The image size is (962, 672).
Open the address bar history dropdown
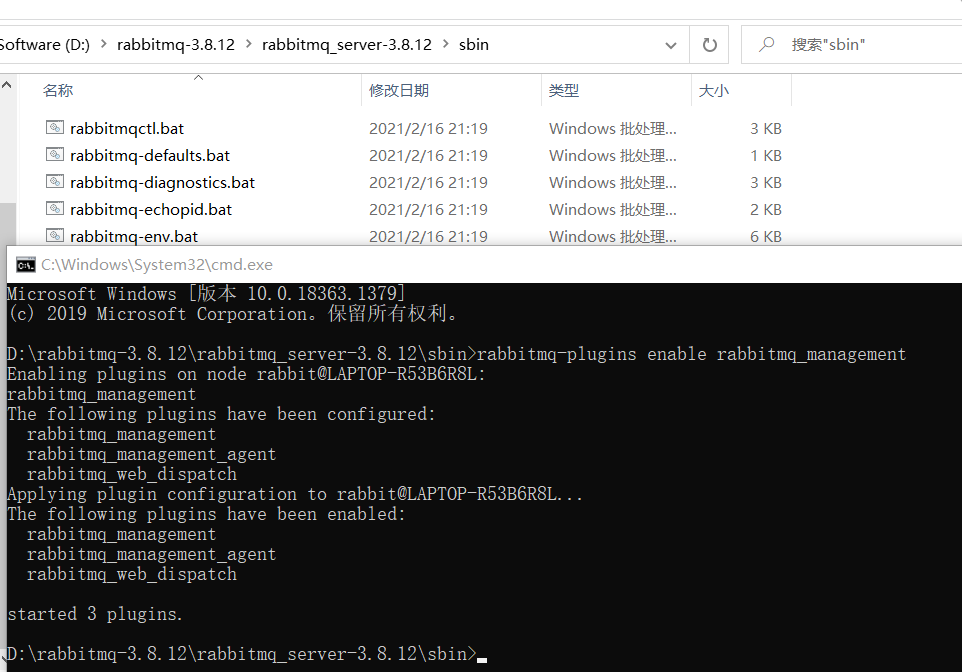[670, 44]
